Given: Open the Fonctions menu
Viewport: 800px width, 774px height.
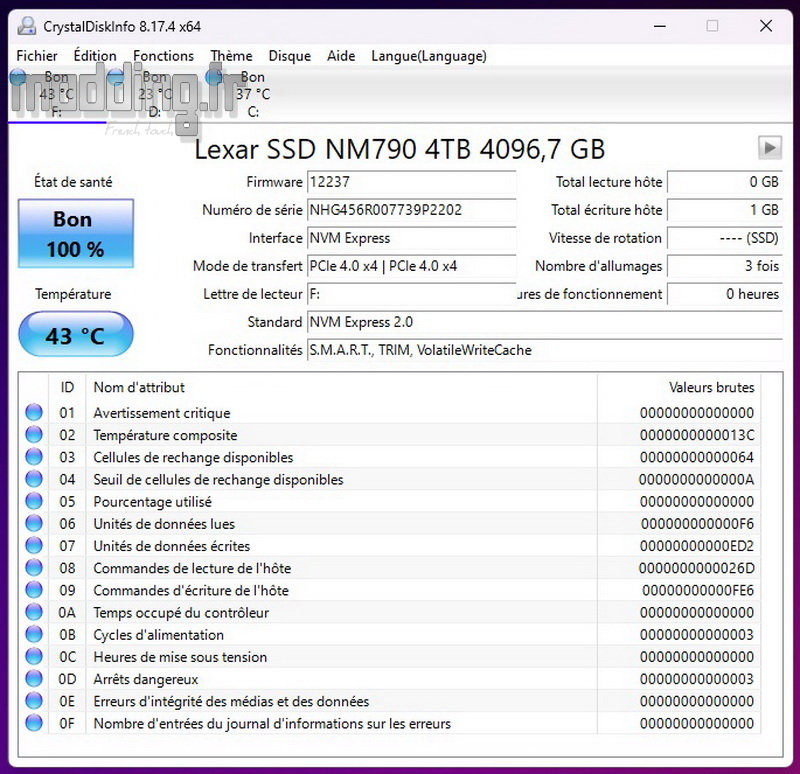Looking at the screenshot, I should click(163, 56).
